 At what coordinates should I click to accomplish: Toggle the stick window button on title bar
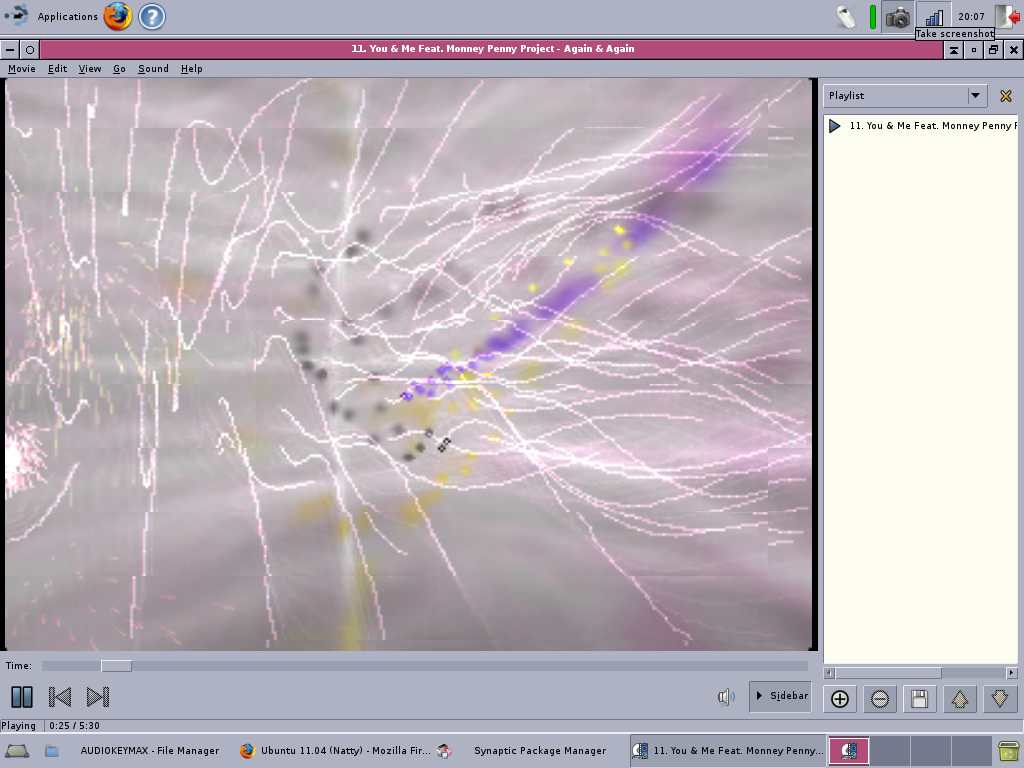[x=30, y=50]
